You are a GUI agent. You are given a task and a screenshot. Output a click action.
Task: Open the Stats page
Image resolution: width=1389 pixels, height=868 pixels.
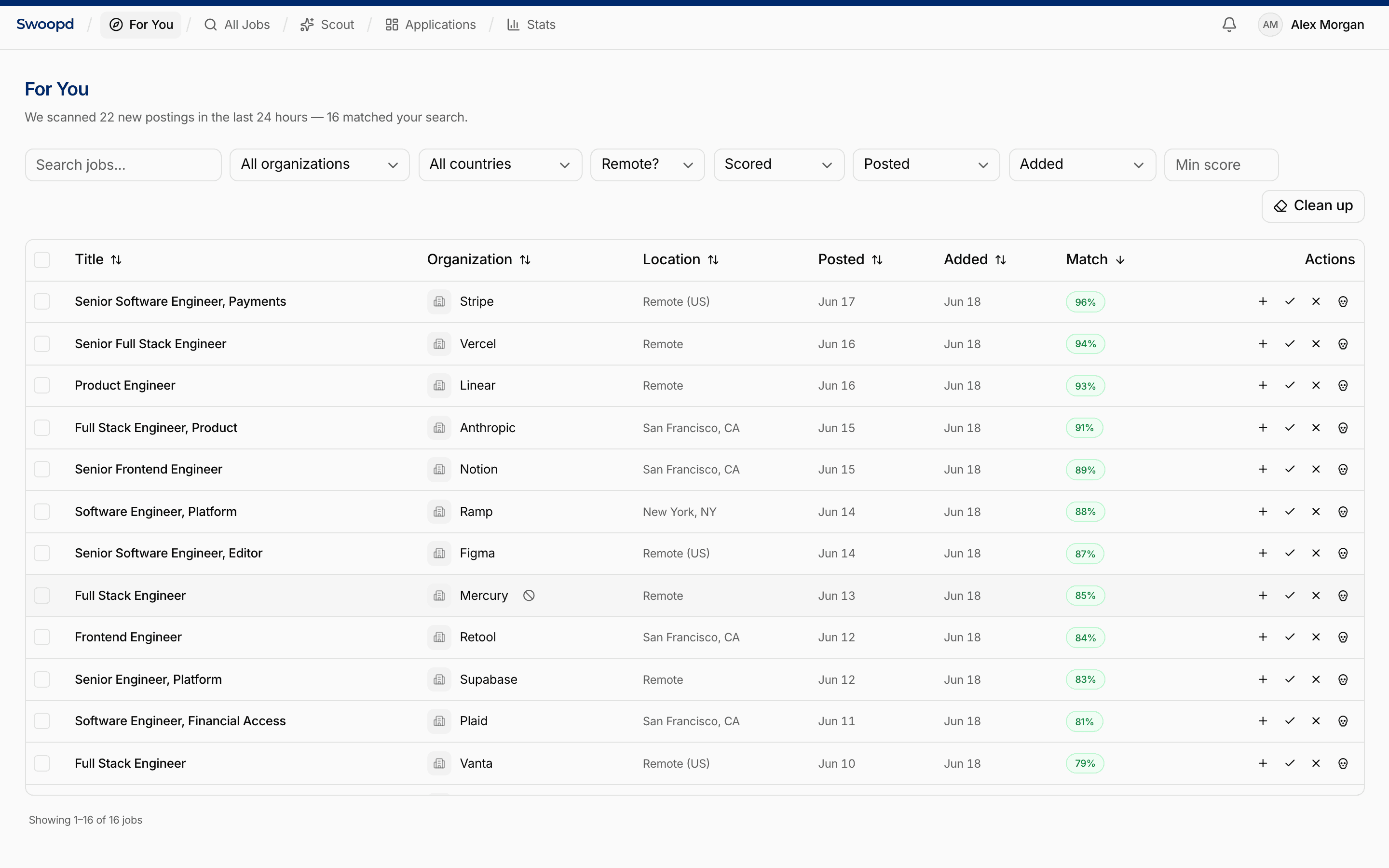point(531,25)
